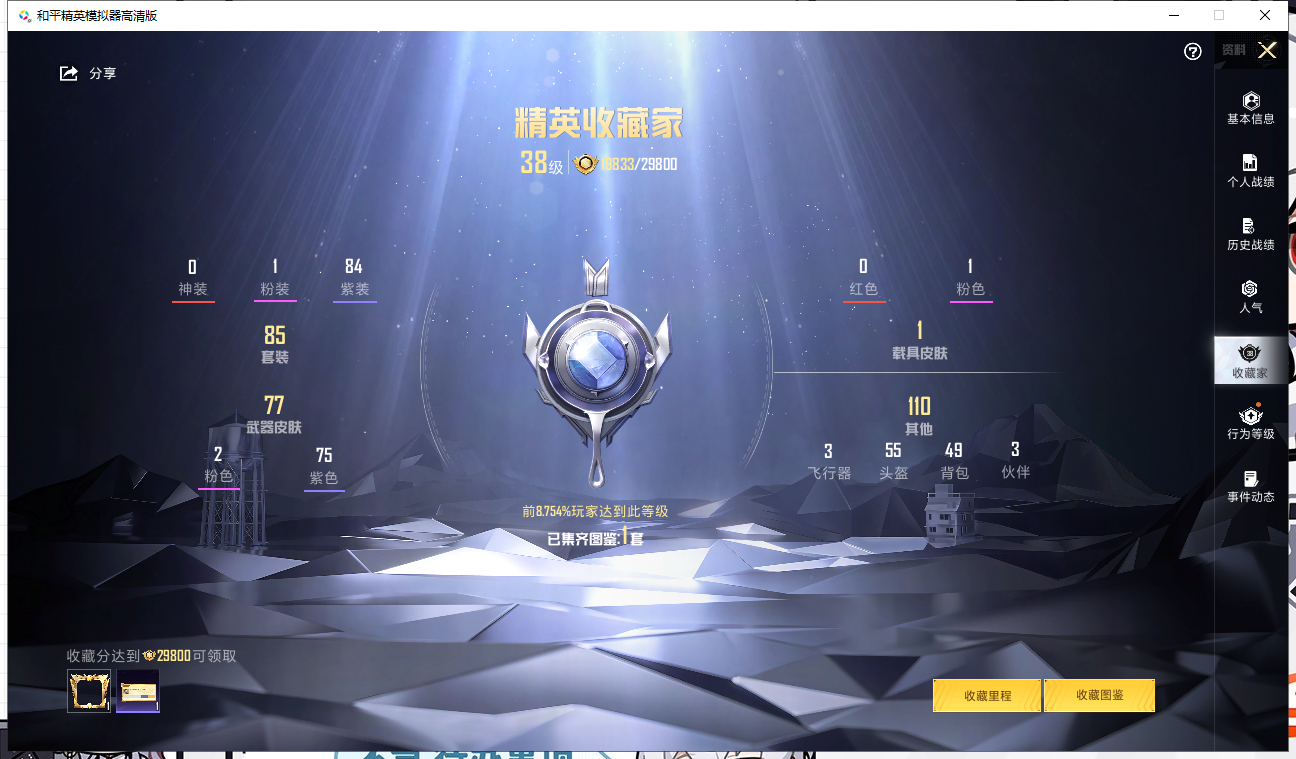Click the share arrow icon
The width and height of the screenshot is (1296, 759).
(69, 73)
